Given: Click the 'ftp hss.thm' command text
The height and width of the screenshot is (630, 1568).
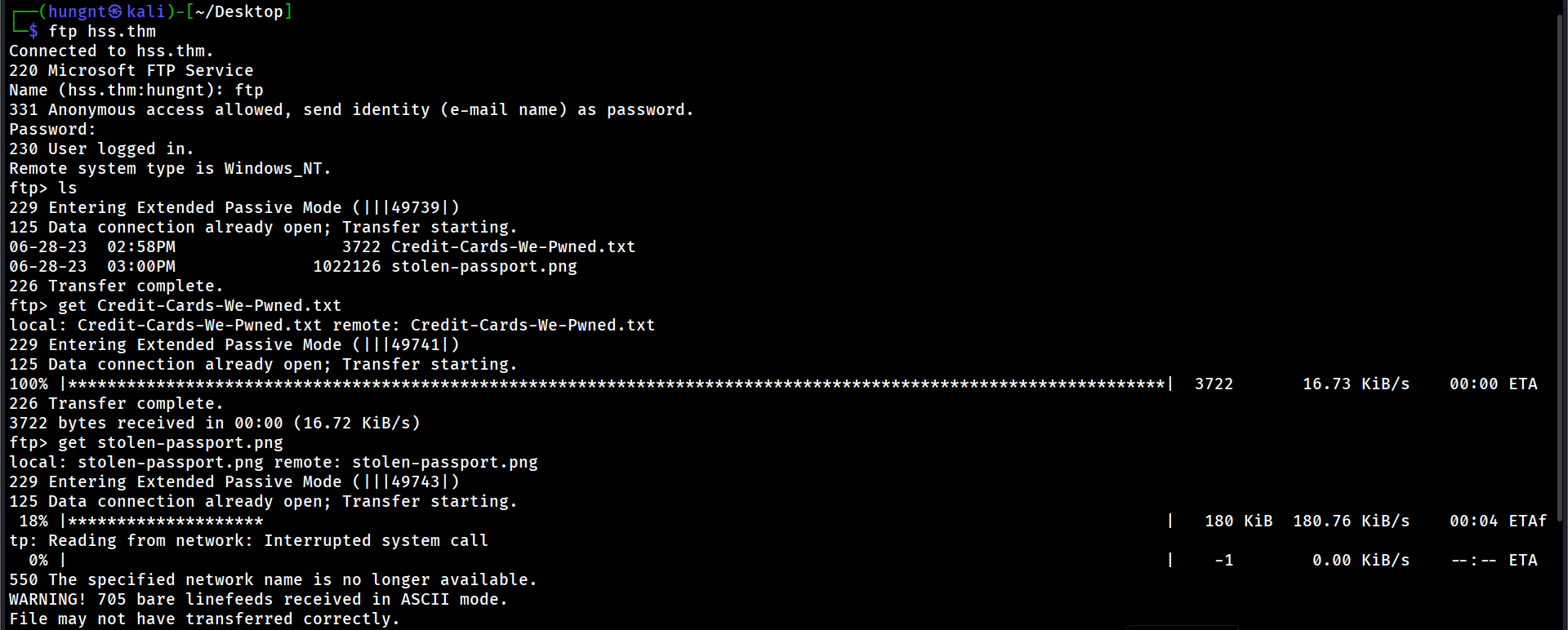Looking at the screenshot, I should coord(102,31).
